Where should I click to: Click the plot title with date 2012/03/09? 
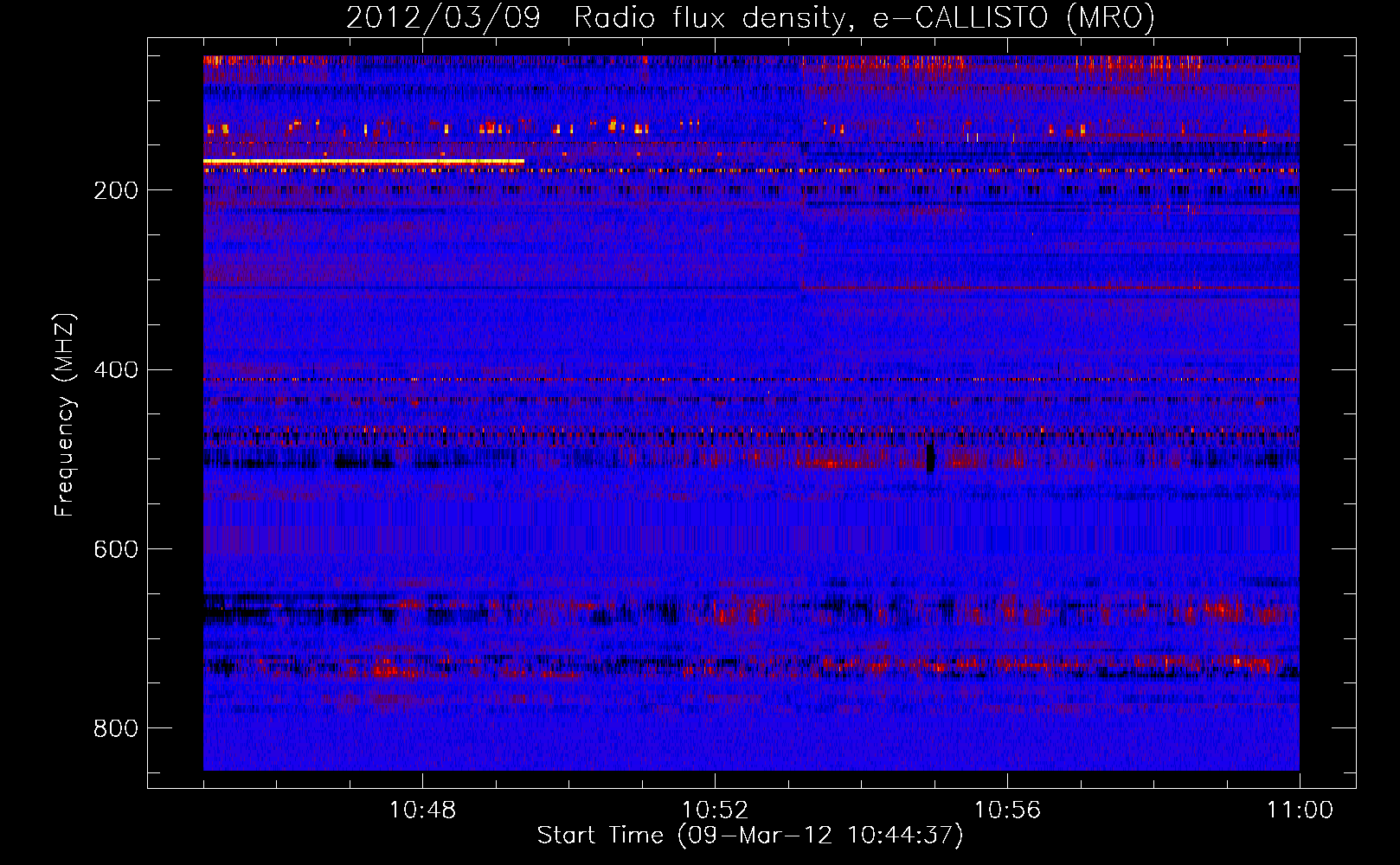[750, 17]
